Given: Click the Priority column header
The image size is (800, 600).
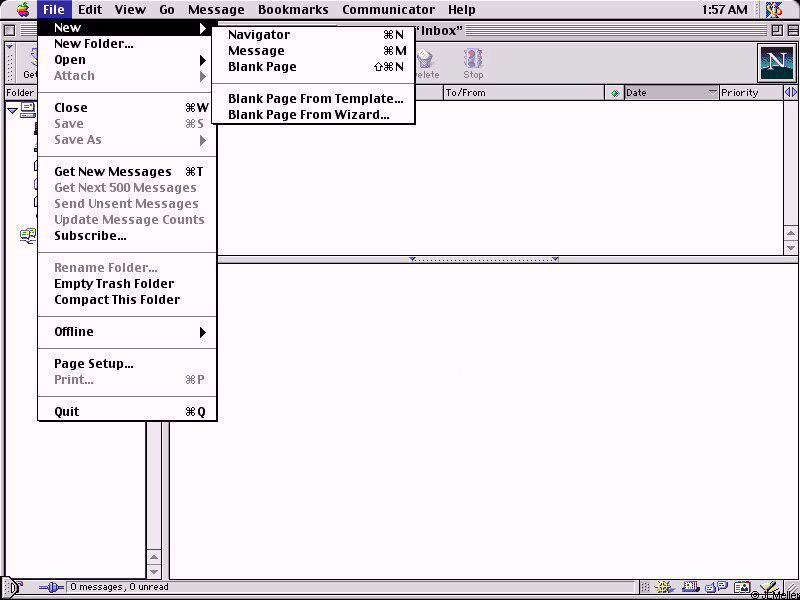Looking at the screenshot, I should click(x=750, y=93).
